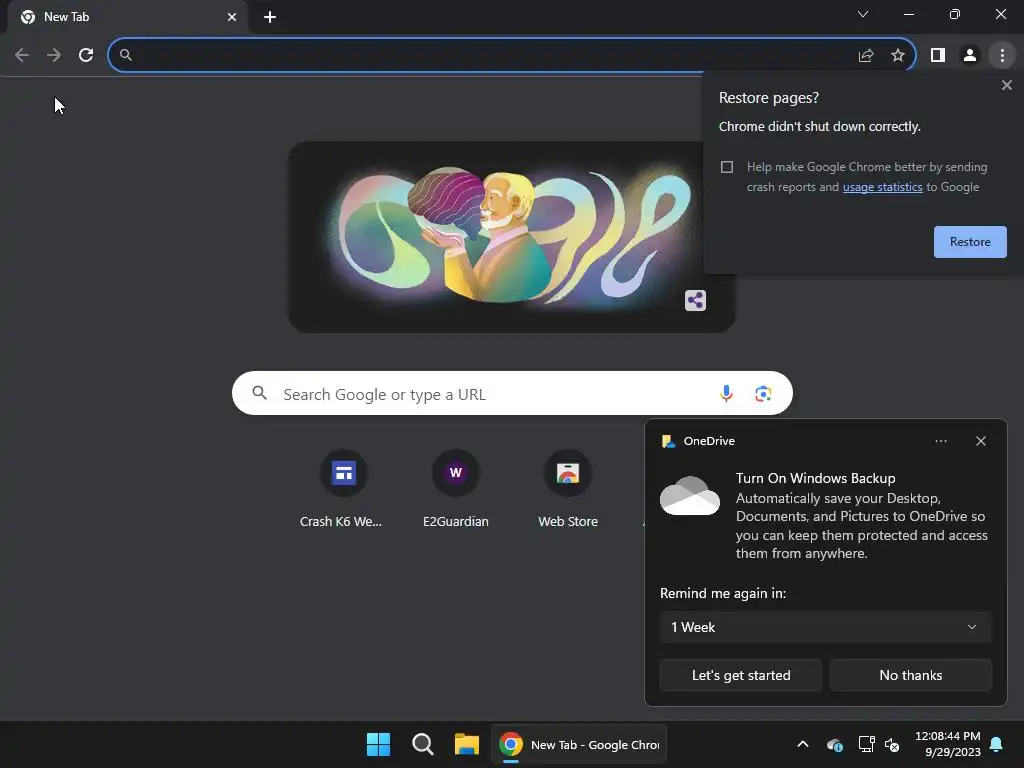Open the Windows Start menu
This screenshot has height=768, width=1024.
[378, 744]
